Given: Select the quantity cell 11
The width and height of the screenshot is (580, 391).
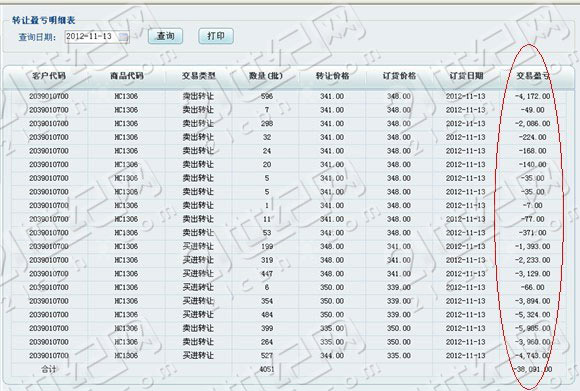Looking at the screenshot, I should (x=267, y=219).
